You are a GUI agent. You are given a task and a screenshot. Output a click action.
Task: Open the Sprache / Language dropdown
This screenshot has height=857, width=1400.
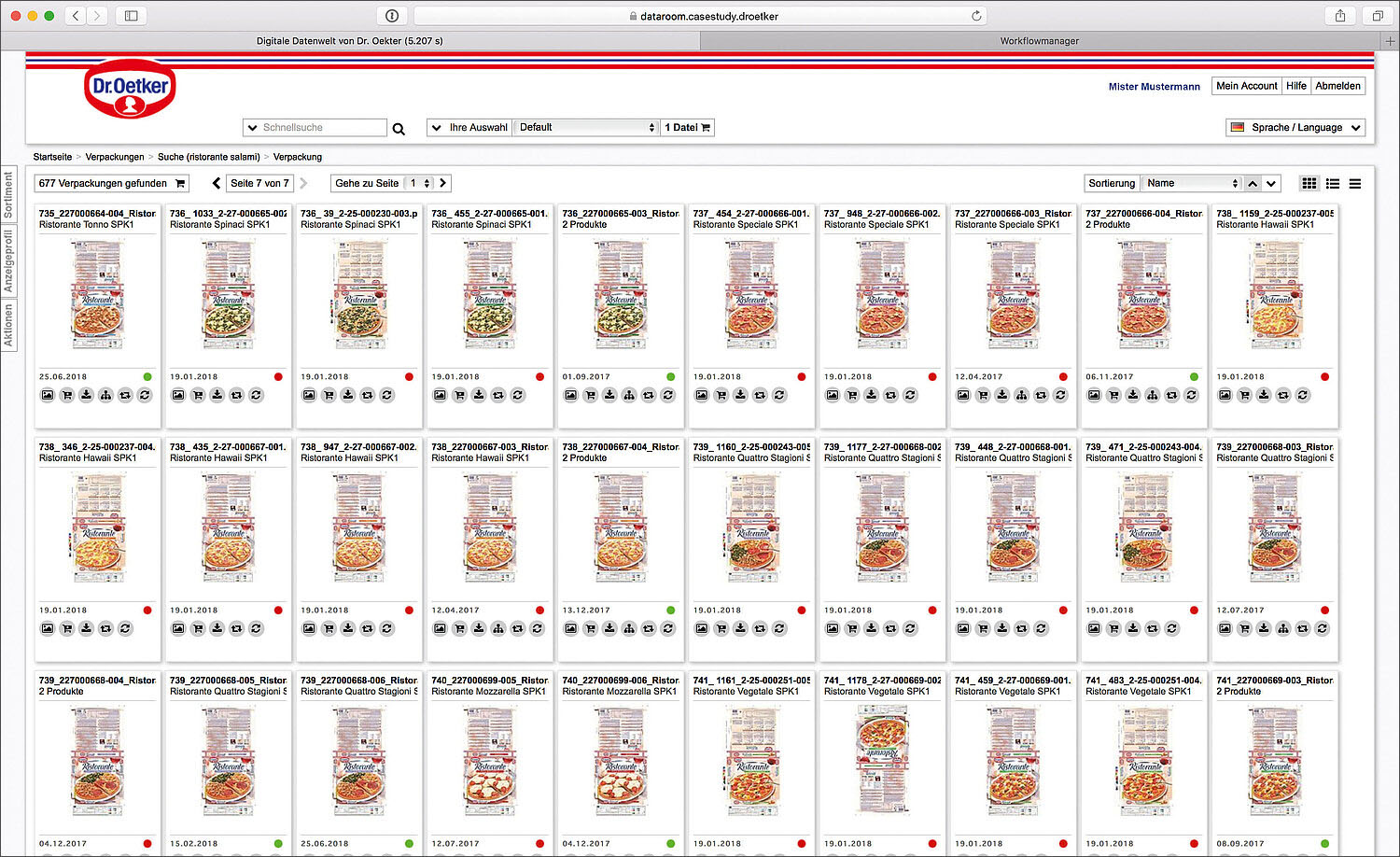tap(1295, 127)
